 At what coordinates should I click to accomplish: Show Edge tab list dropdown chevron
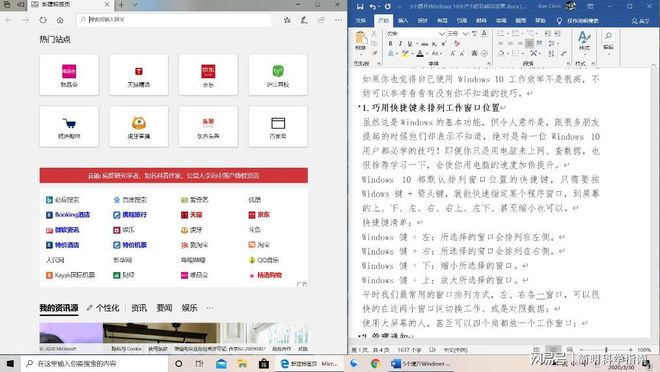135,5
